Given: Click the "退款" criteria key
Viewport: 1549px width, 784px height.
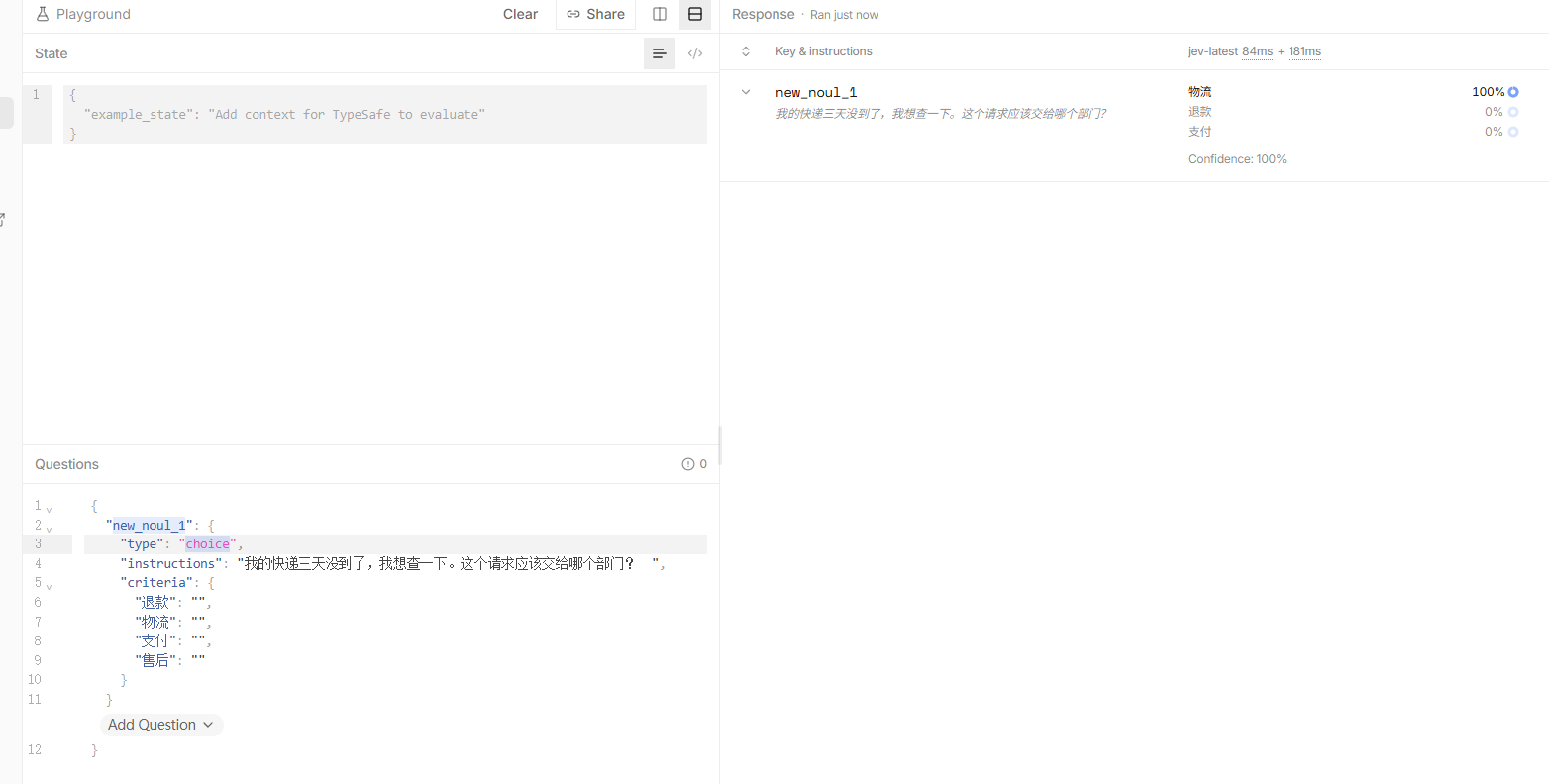Looking at the screenshot, I should 155,603.
